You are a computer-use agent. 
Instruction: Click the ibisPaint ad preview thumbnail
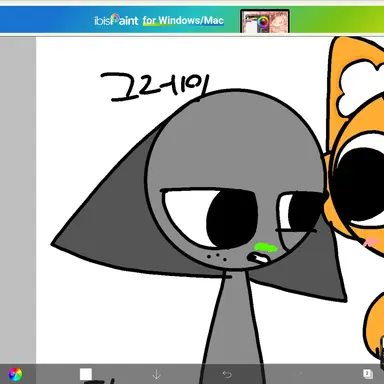265,22
